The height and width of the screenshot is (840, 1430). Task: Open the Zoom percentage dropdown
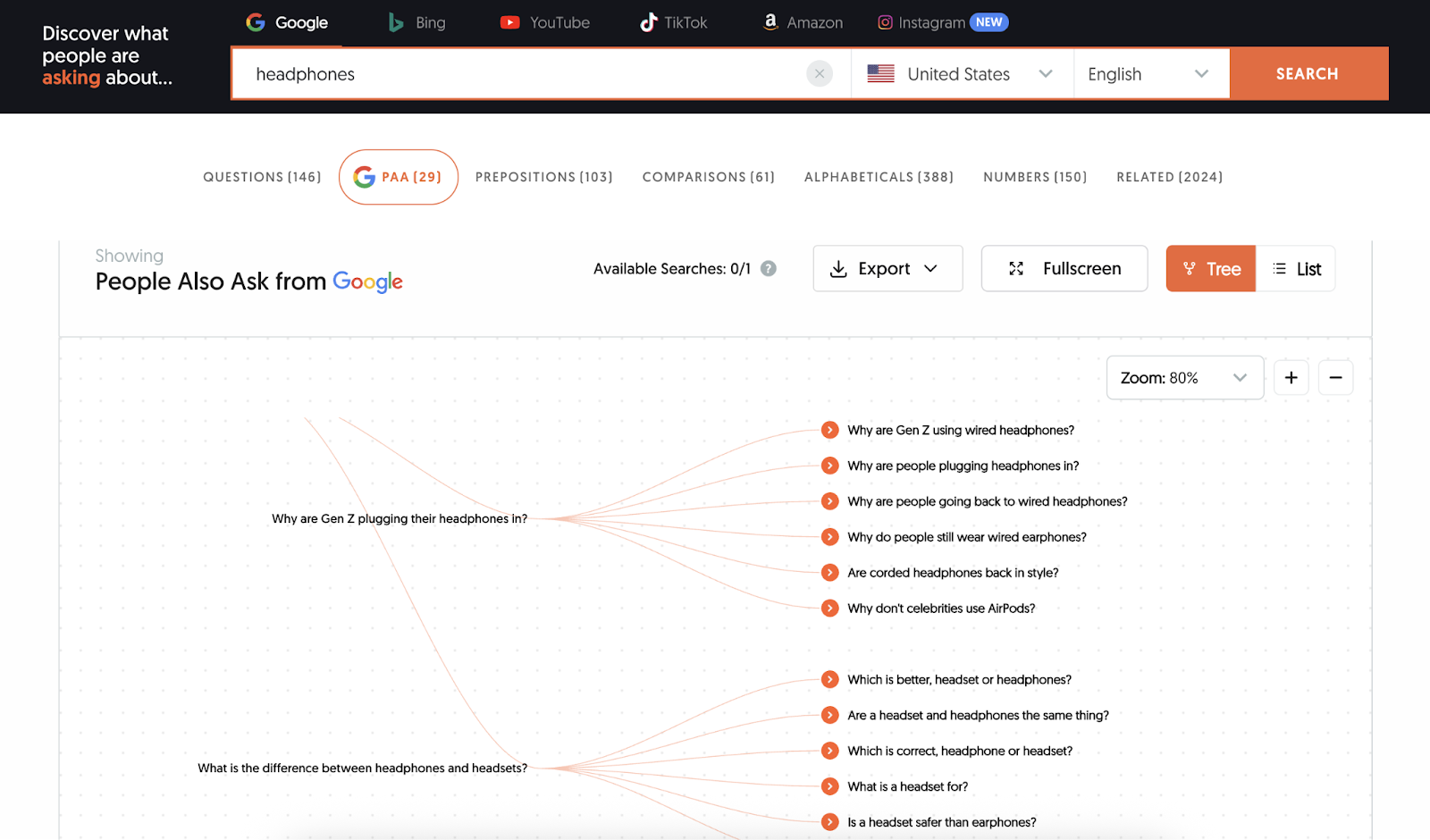pyautogui.click(x=1184, y=377)
